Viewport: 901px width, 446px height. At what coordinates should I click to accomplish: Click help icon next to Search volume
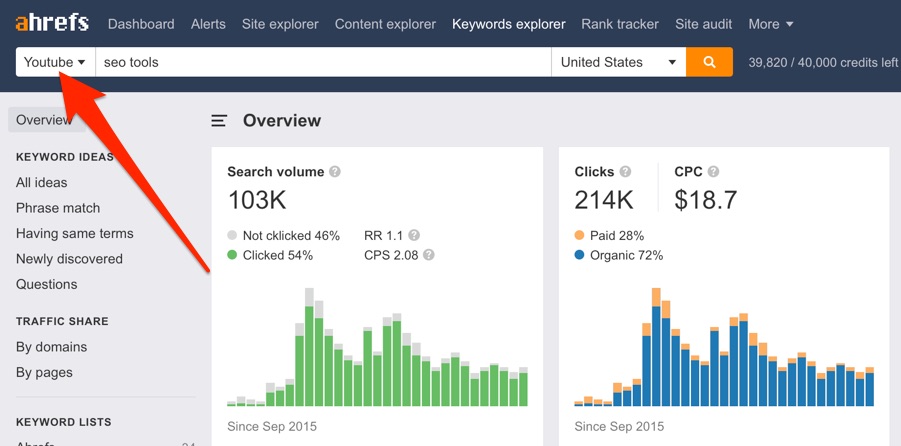(335, 172)
